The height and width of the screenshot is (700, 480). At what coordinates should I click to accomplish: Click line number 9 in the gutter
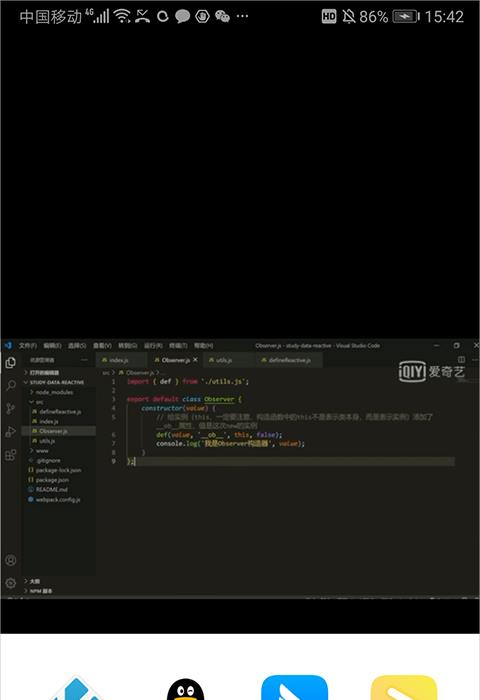113,461
